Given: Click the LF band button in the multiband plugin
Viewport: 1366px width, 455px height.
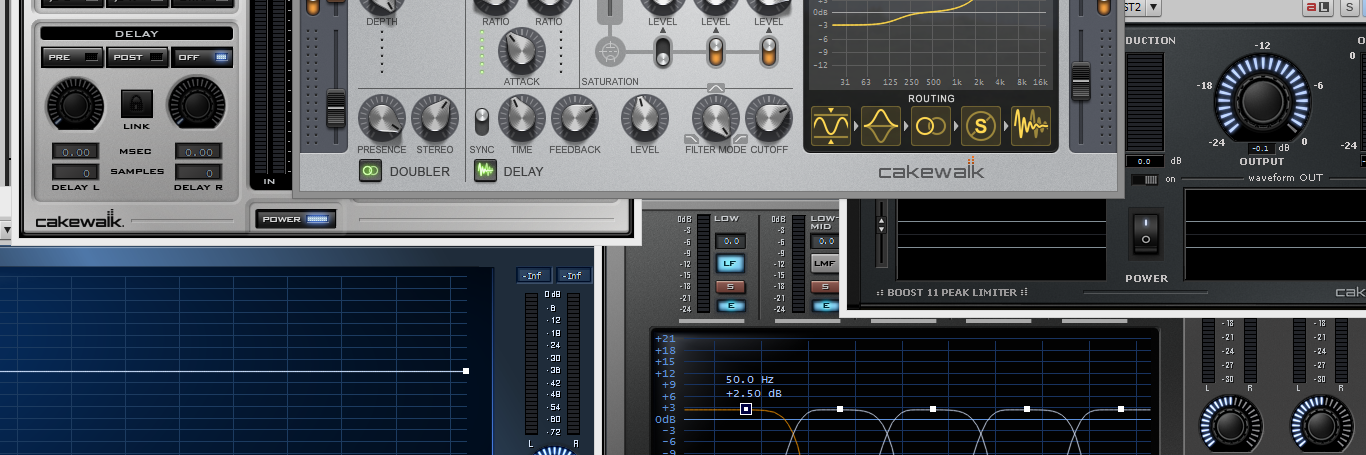Looking at the screenshot, I should [729, 264].
